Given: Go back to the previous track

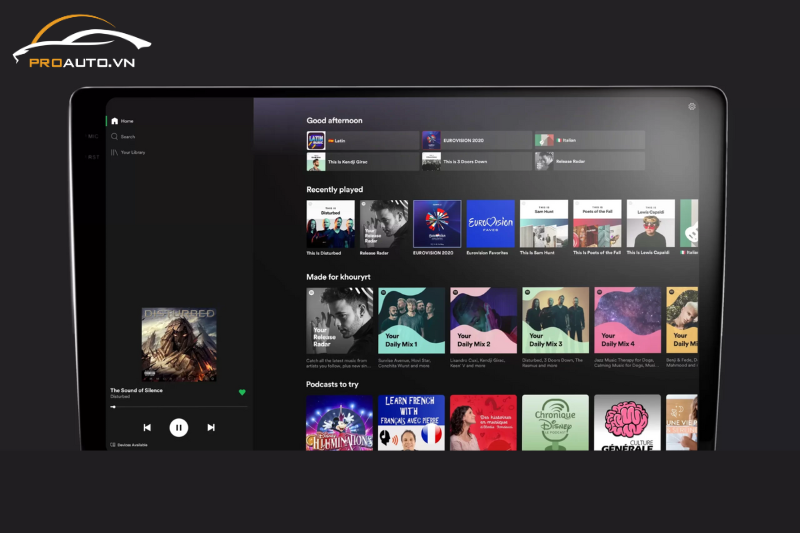Looking at the screenshot, I should point(147,427).
